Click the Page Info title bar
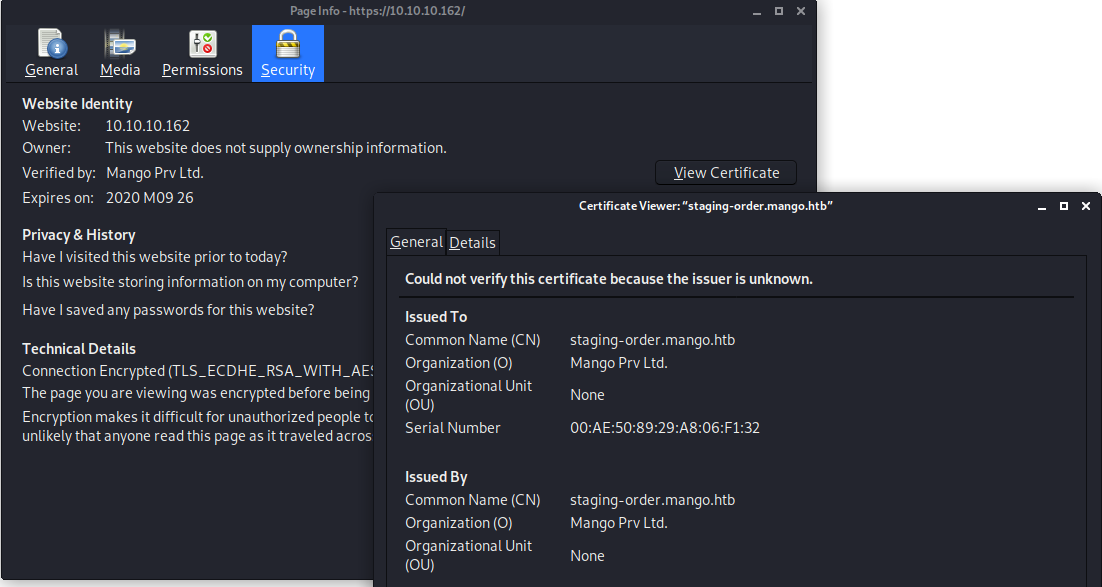This screenshot has width=1102, height=587. click(x=377, y=11)
